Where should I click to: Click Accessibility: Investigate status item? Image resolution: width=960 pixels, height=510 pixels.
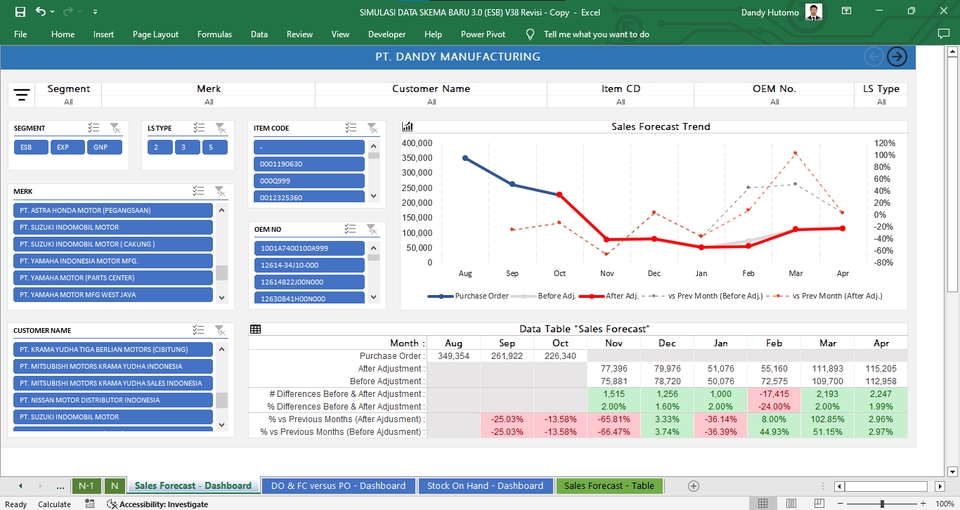(157, 504)
